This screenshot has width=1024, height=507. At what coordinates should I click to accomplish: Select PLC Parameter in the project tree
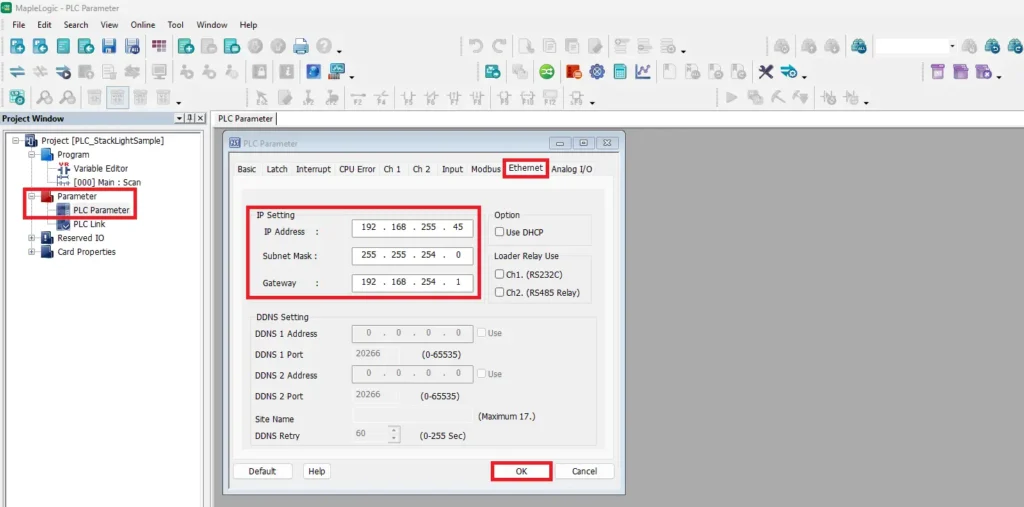click(101, 210)
